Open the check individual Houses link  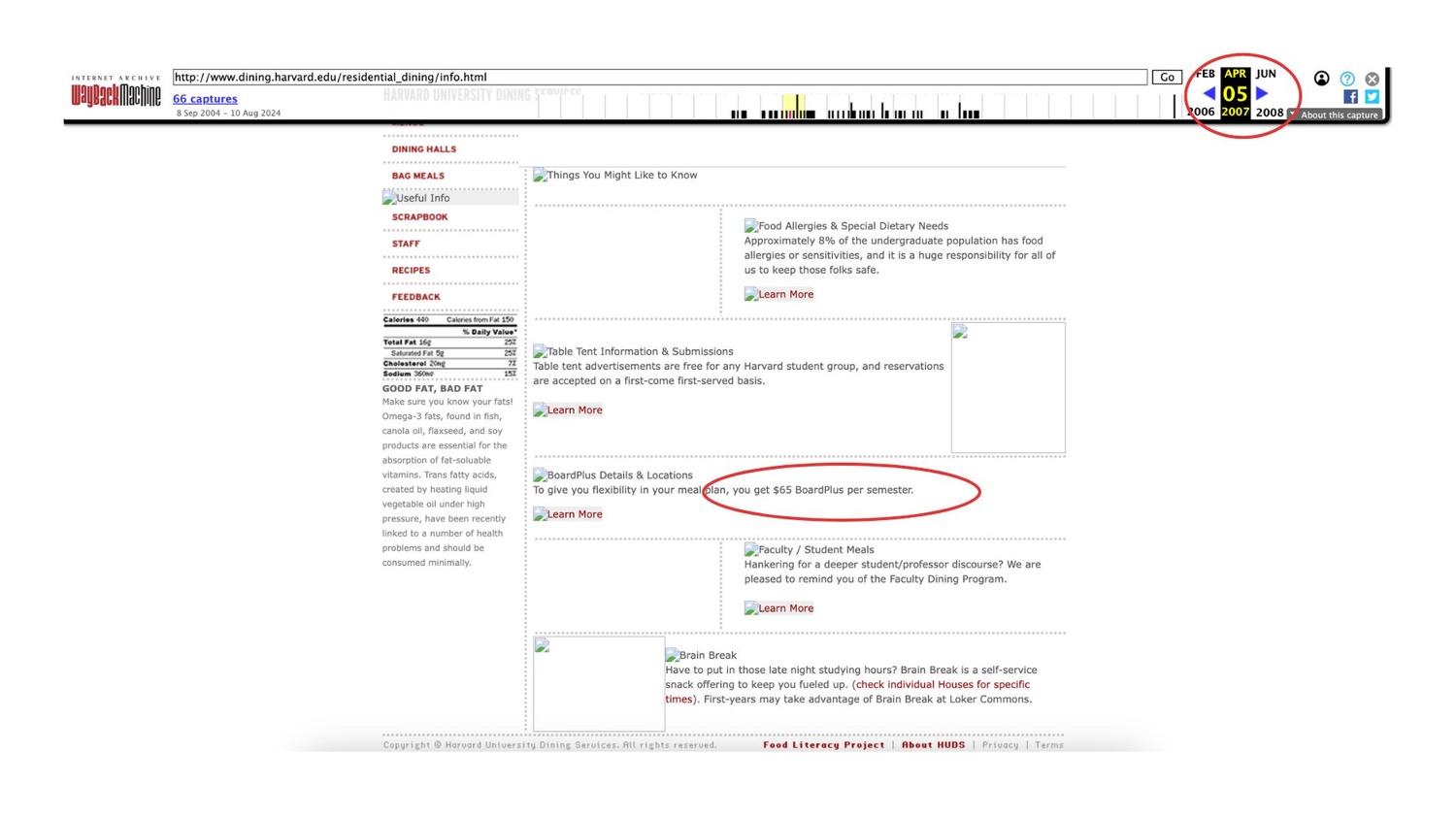pos(943,684)
